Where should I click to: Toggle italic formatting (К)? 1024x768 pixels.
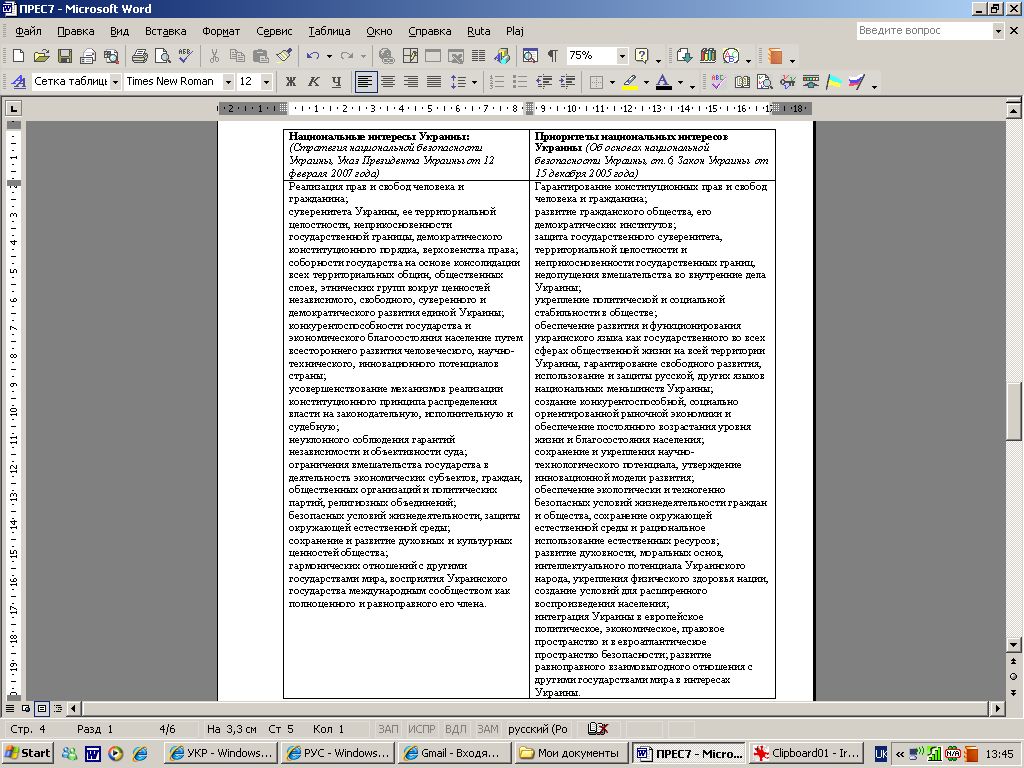click(x=313, y=82)
